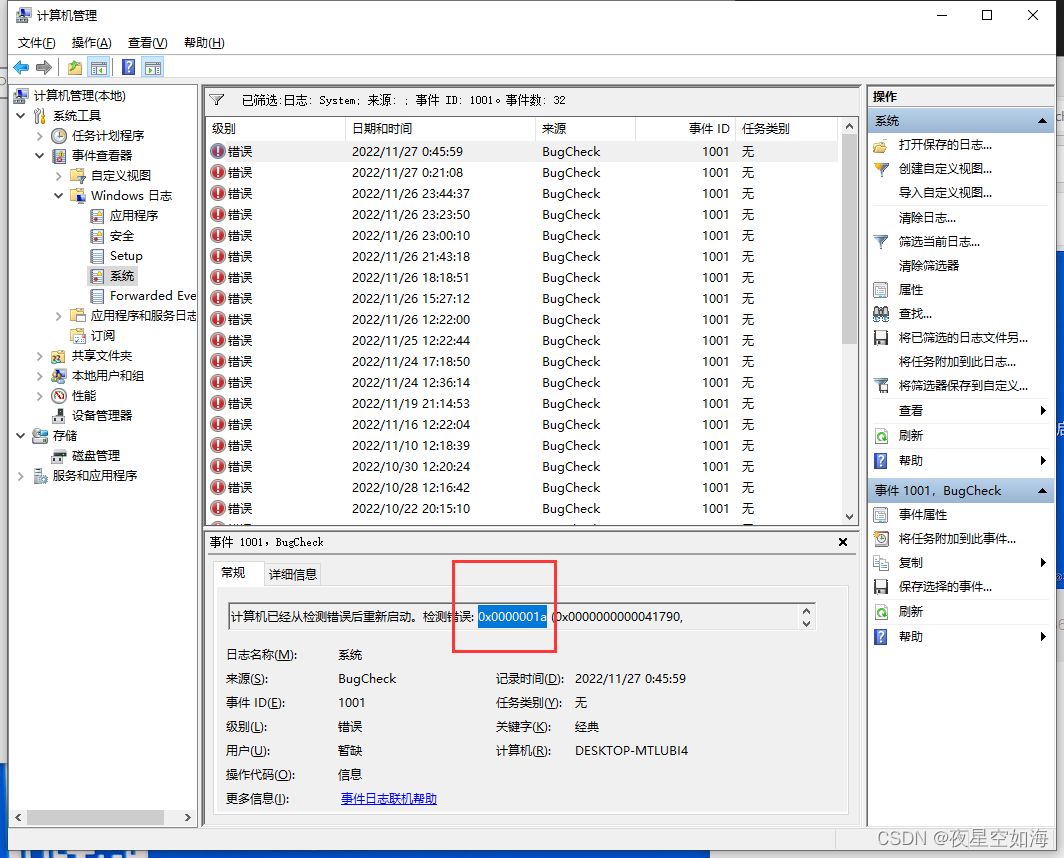
Task: Click 刷新 under the 系统 actions
Action: (x=911, y=435)
